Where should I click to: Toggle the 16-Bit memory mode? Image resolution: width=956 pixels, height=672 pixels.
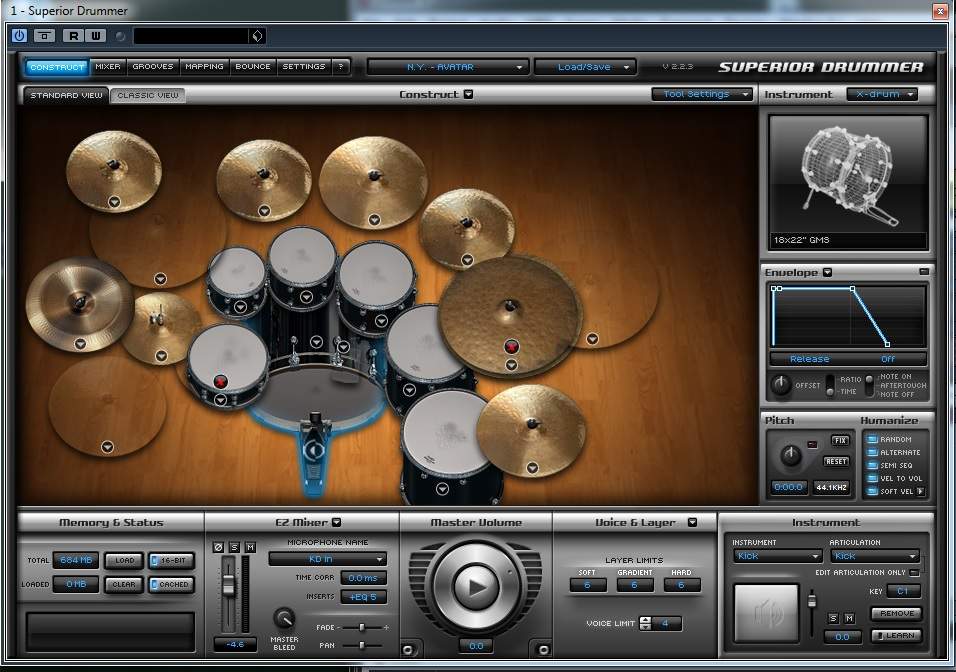pyautogui.click(x=172, y=560)
